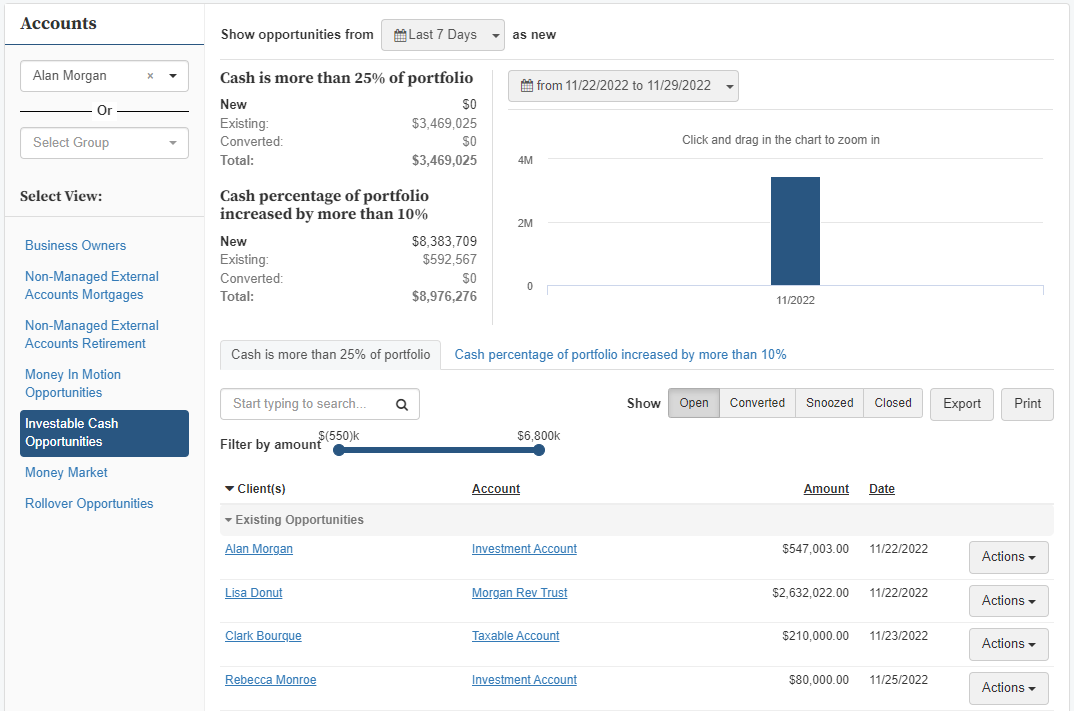Screen dimensions: 1074x711
Task: Open the Actions dropdown for Clark Bourque
Action: pos(1008,644)
